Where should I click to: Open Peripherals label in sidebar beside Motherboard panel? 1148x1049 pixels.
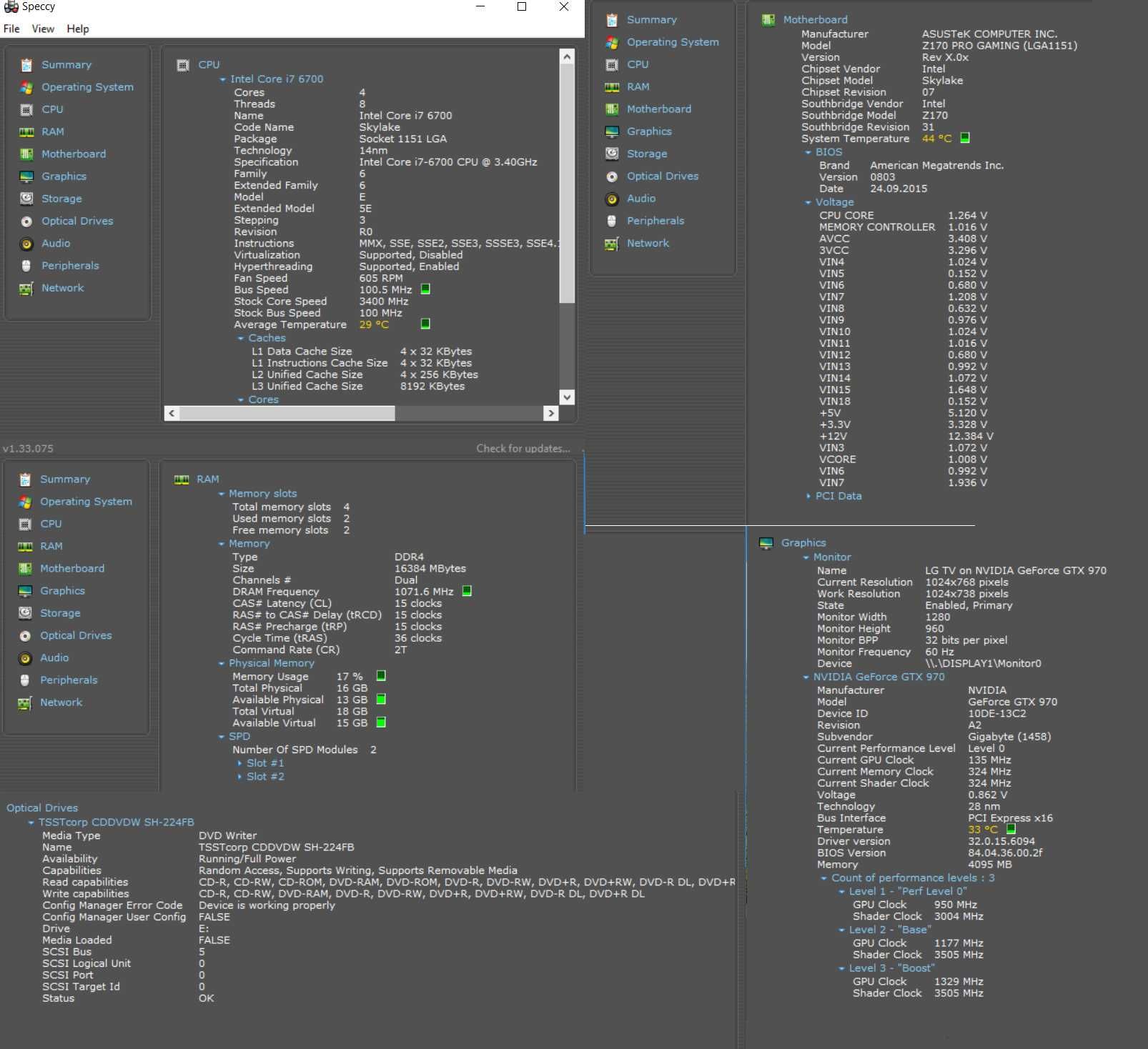tap(655, 221)
